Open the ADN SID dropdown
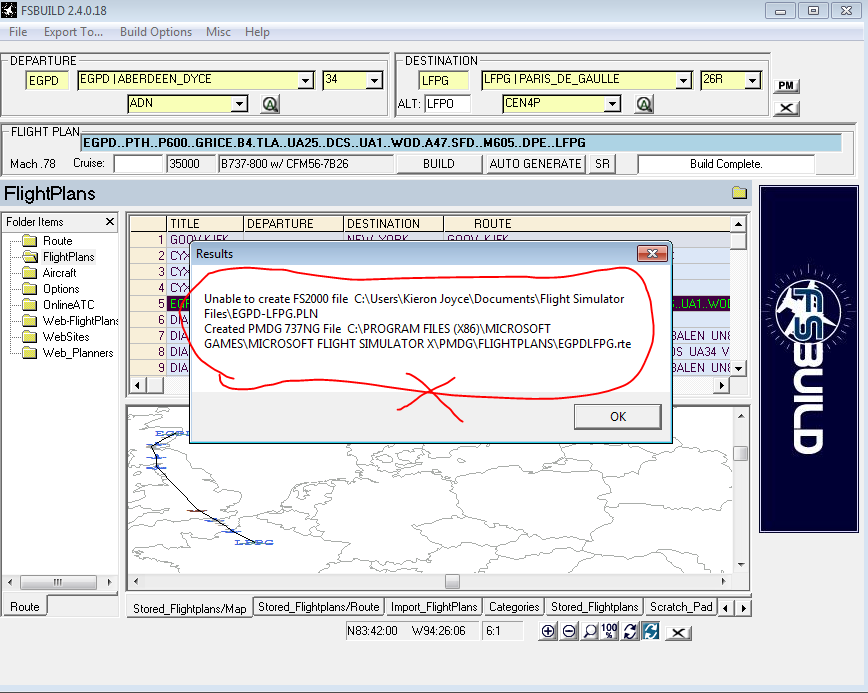 239,104
